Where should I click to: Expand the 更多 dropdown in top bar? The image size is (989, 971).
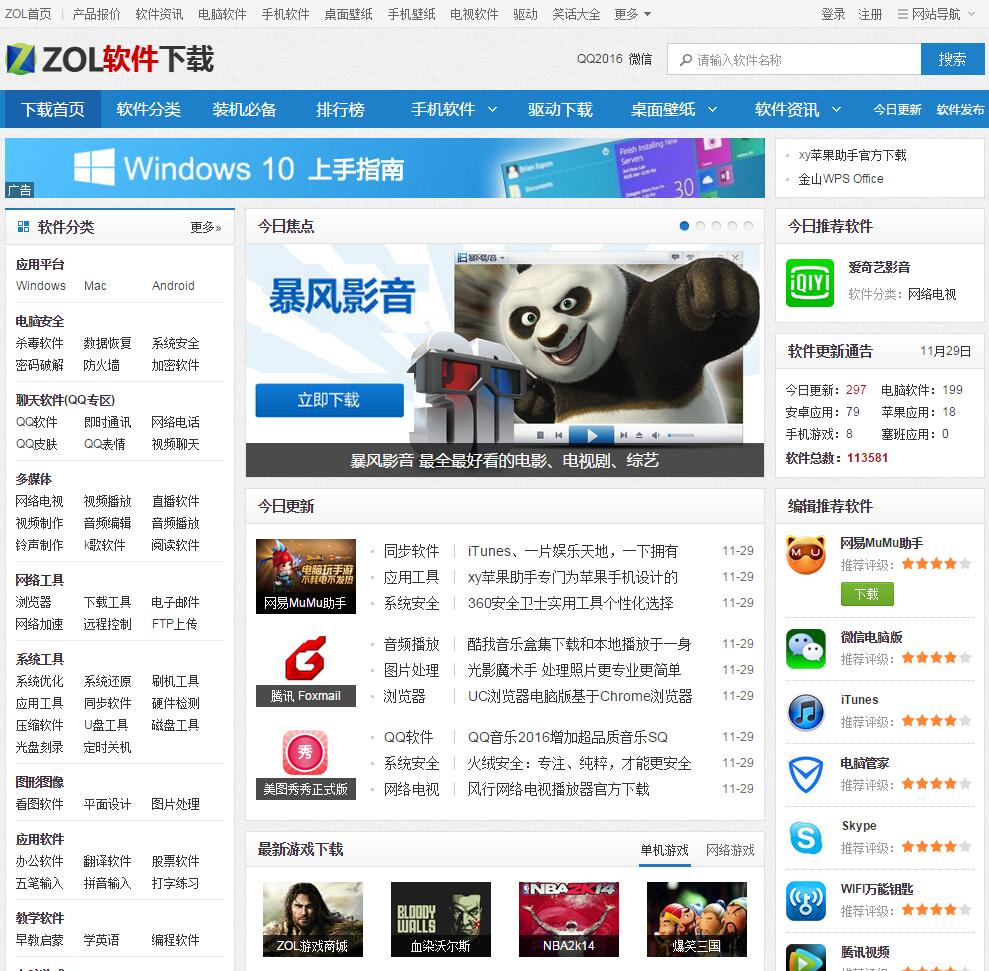pyautogui.click(x=633, y=15)
